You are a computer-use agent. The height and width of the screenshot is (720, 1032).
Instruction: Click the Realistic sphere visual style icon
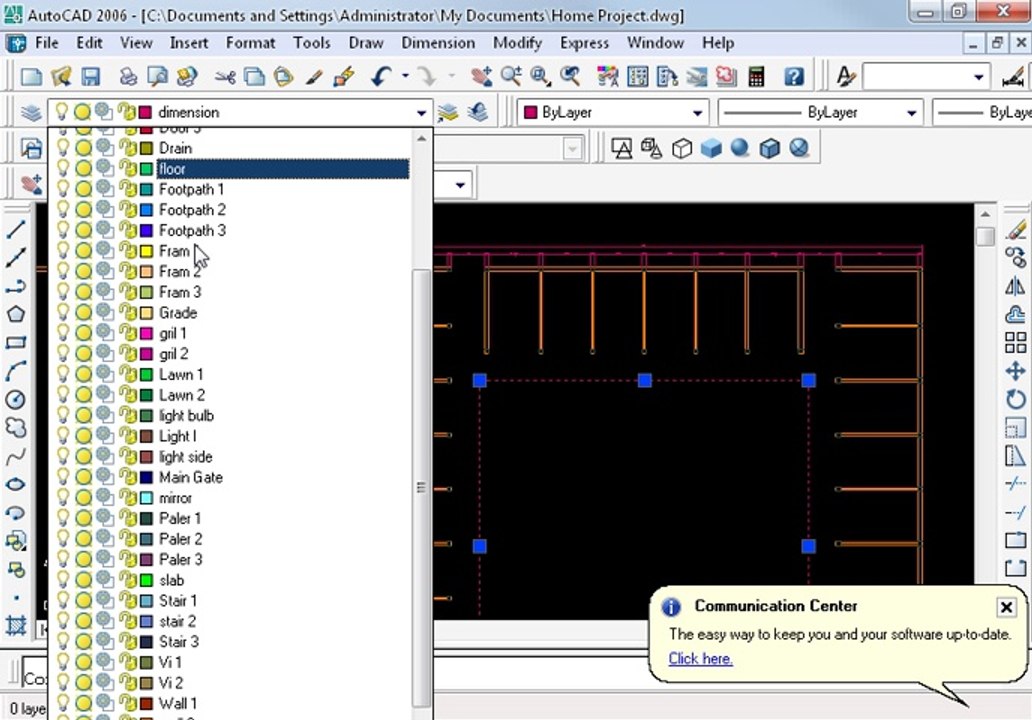740,147
